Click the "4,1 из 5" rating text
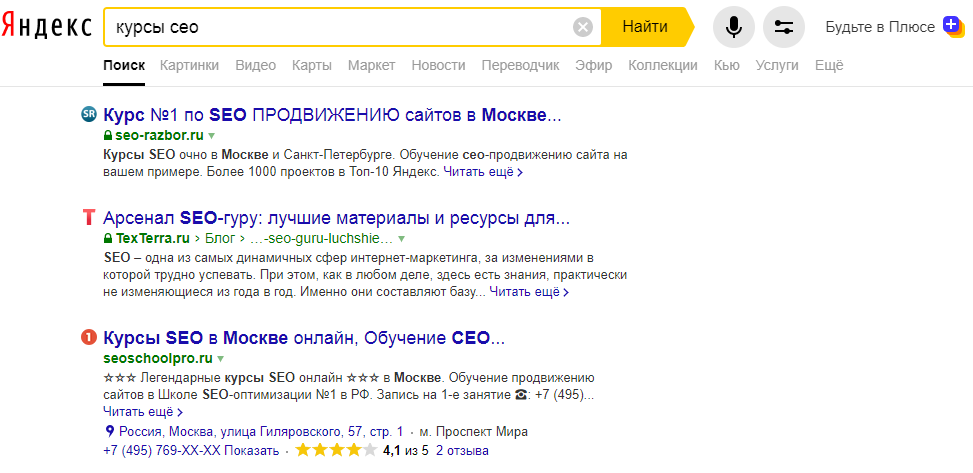 pos(406,451)
